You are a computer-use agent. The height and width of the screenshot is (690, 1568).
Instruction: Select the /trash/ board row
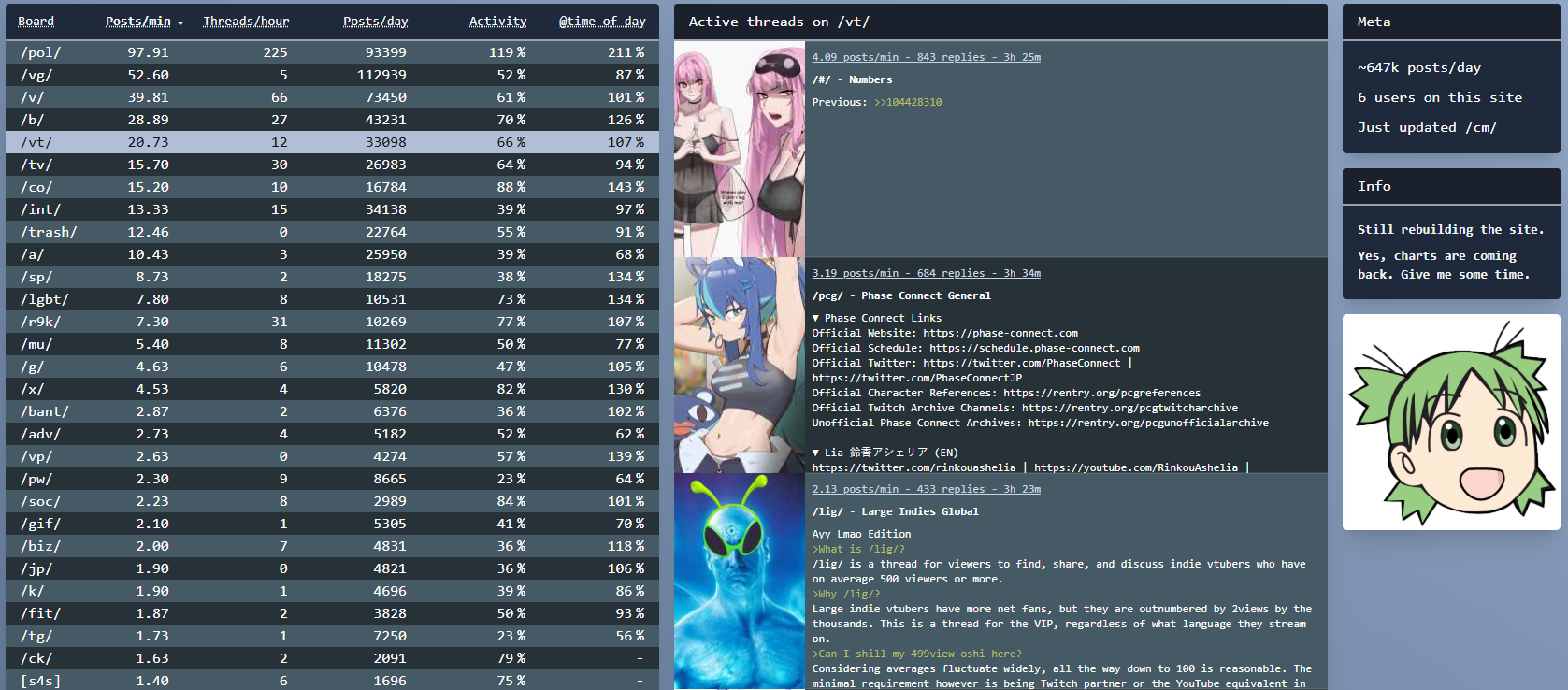(332, 232)
